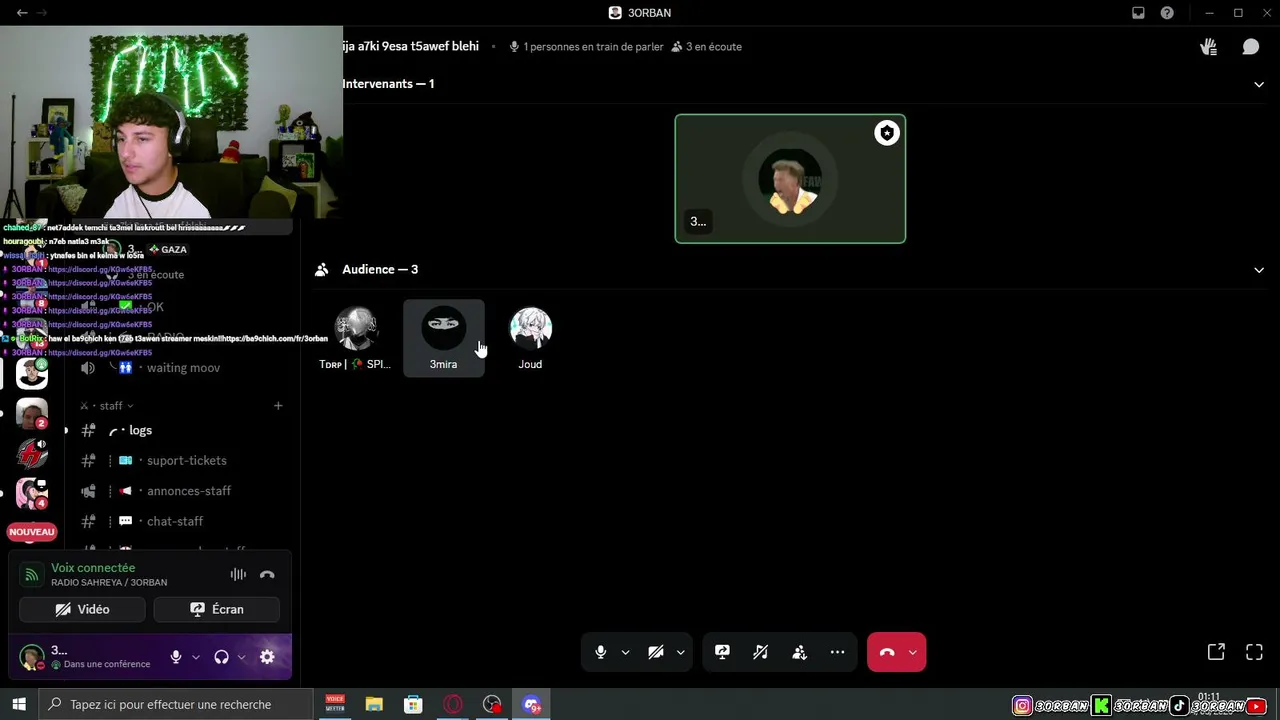This screenshot has height=720, width=1280.
Task: Select the speaker tile on stage
Action: click(x=790, y=179)
